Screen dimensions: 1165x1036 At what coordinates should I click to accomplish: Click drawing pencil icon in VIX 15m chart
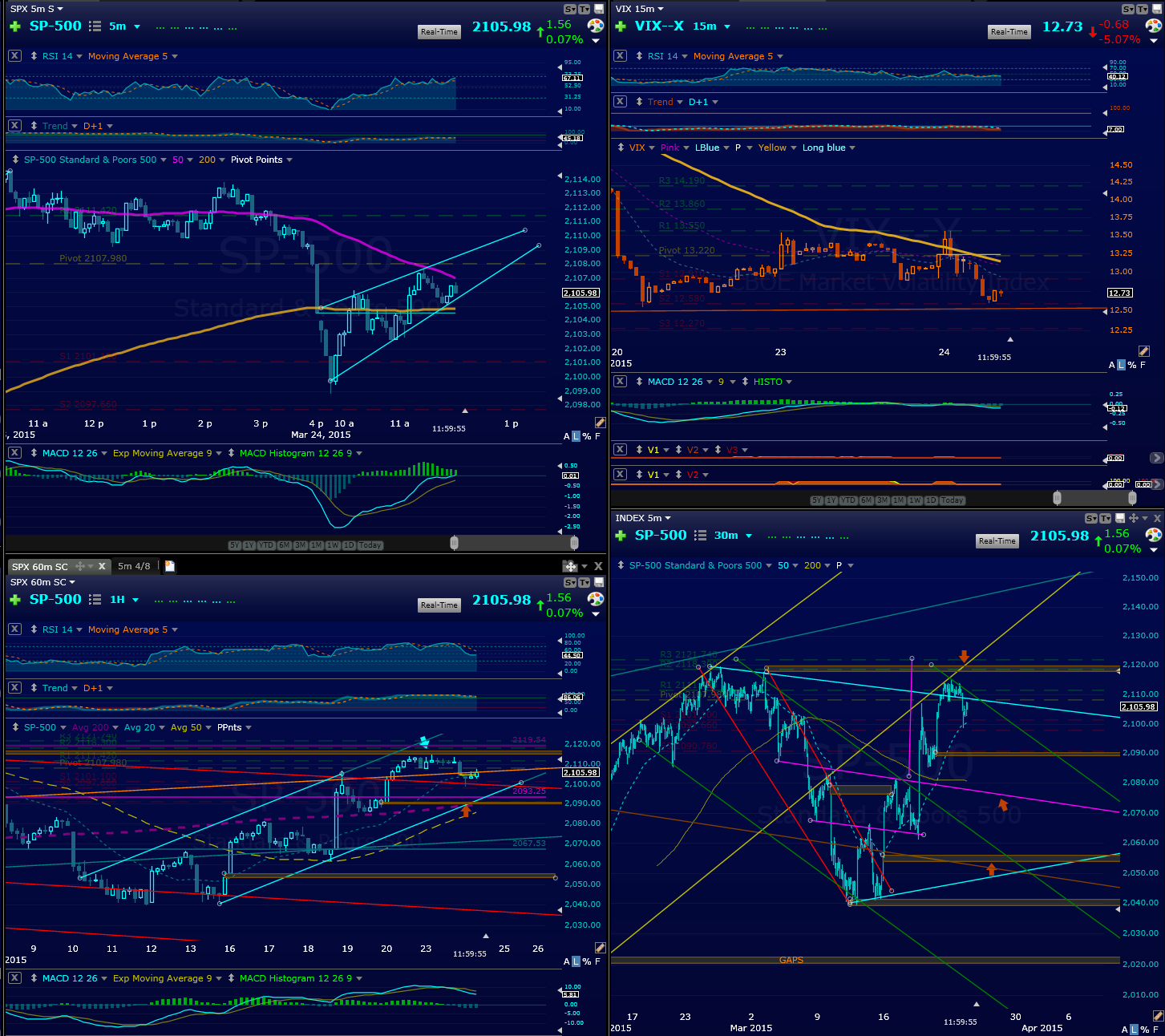pos(1144,351)
